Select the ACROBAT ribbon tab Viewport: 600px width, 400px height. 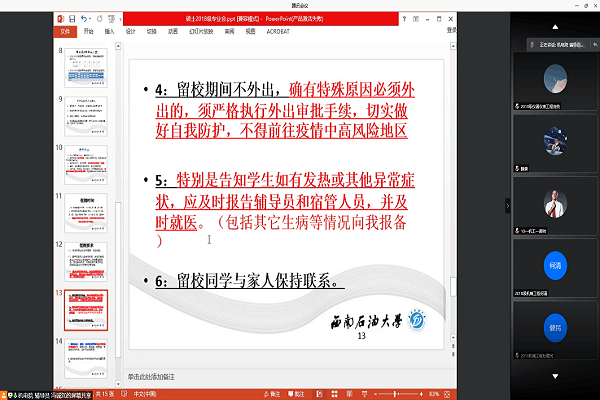[x=283, y=31]
